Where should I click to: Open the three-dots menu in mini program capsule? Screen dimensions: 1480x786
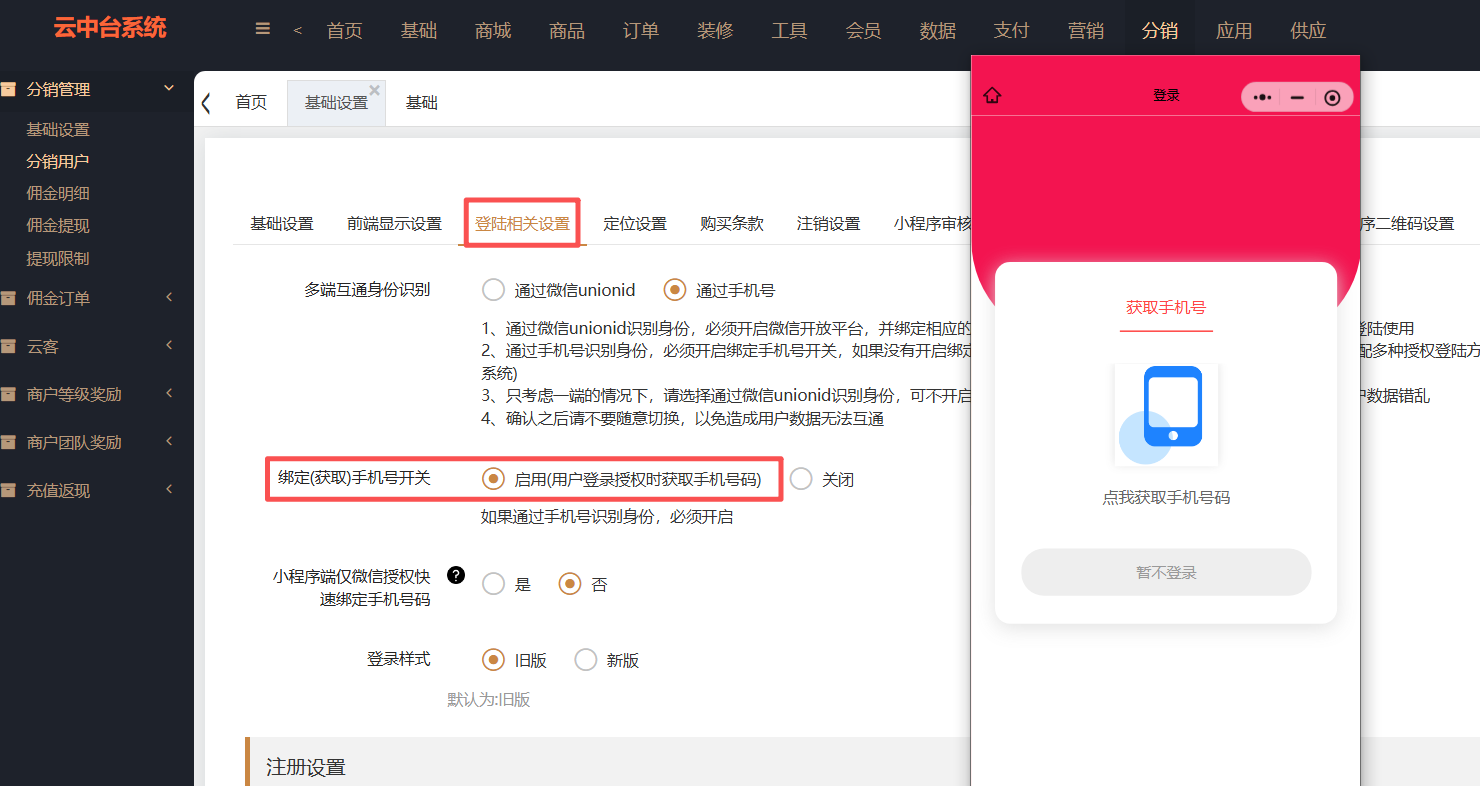point(1262,97)
